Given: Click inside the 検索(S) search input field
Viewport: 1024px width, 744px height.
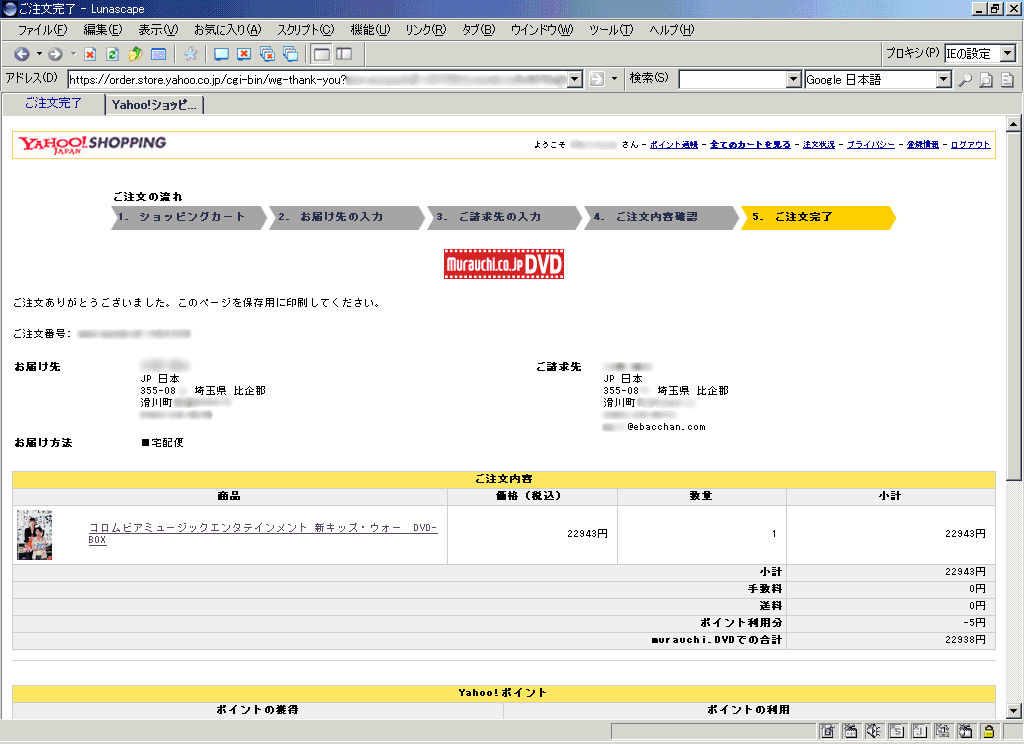Looking at the screenshot, I should pos(733,80).
